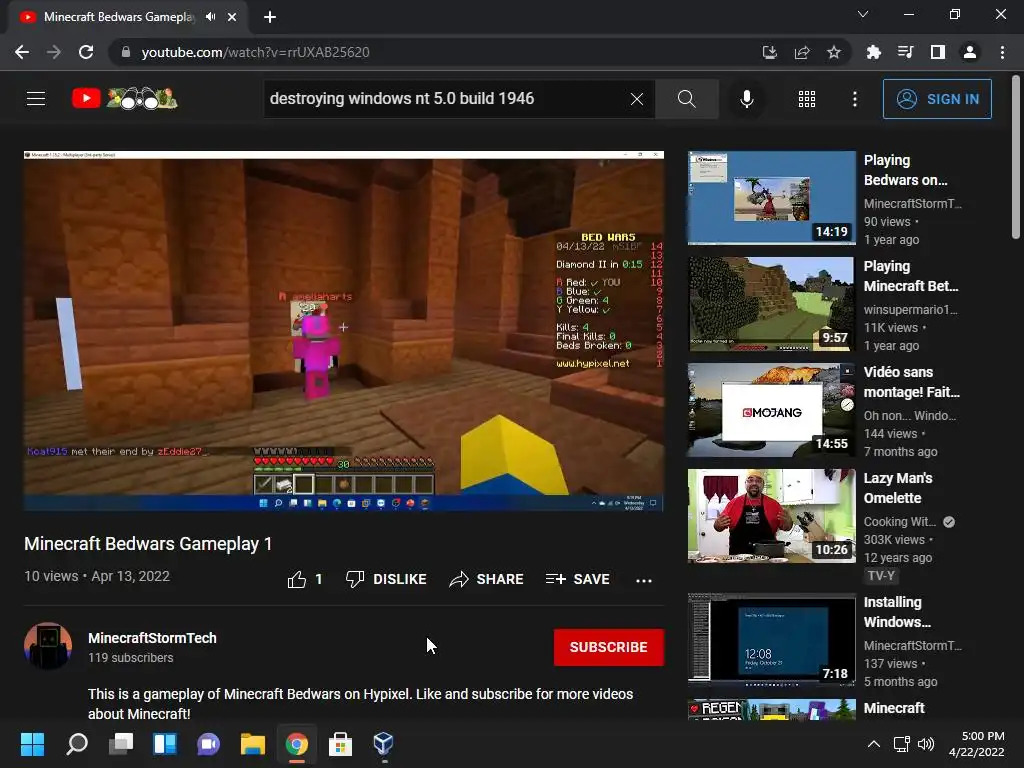
Task: Open MinecraftStormTech channel avatar
Action: tap(48, 646)
